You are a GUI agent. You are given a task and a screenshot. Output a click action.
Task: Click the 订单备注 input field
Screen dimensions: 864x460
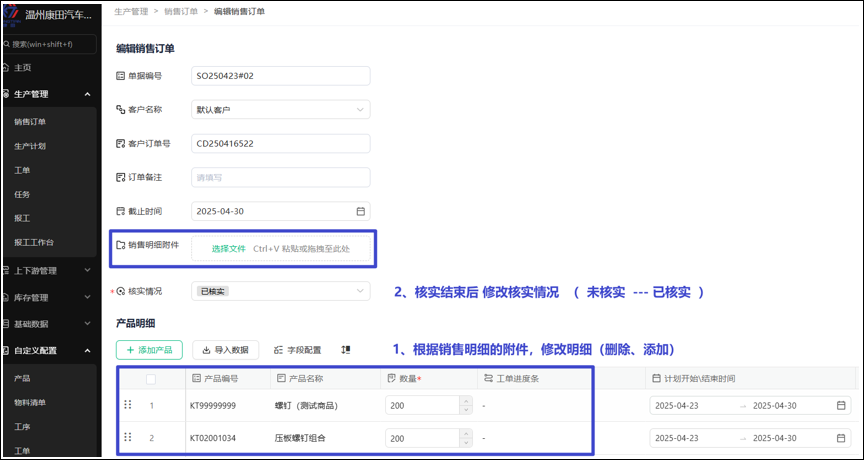[x=282, y=177]
